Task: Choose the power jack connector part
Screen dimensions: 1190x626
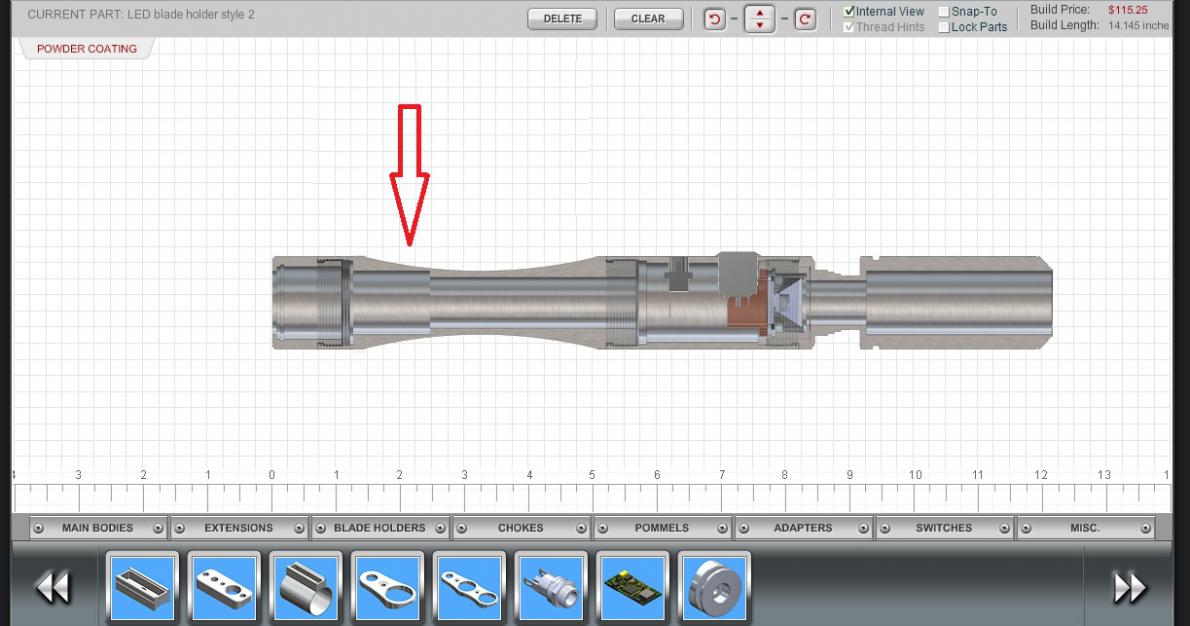Action: point(550,587)
